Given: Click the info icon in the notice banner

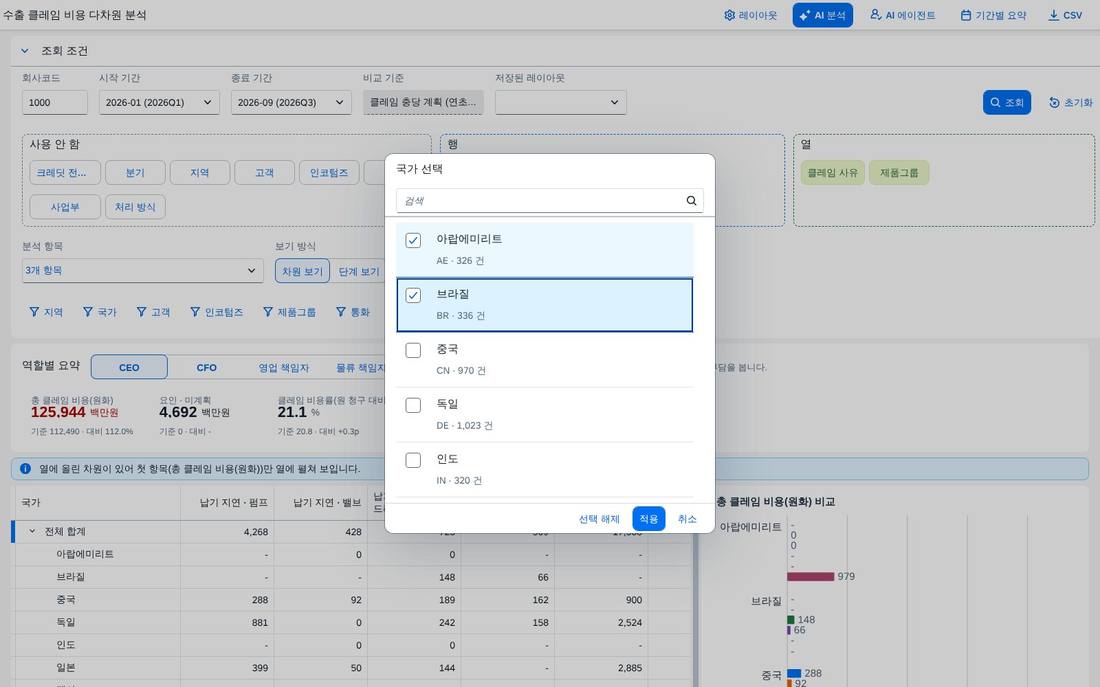Looking at the screenshot, I should tap(26, 468).
